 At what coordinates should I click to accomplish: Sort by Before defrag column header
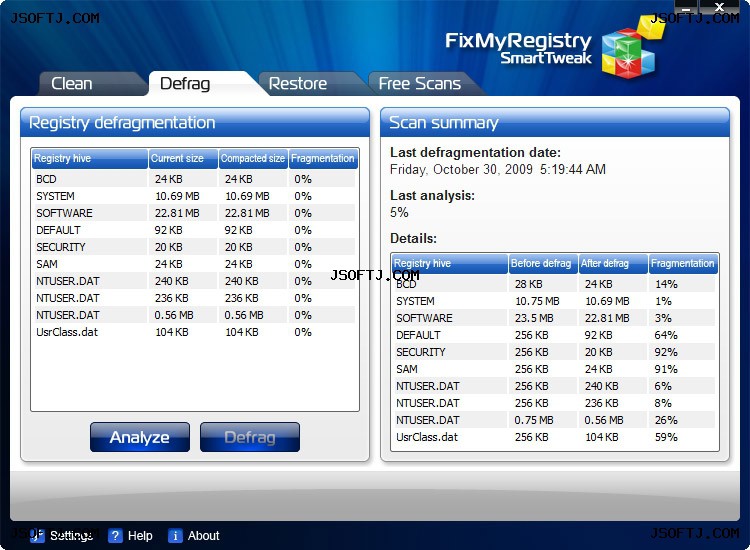click(543, 264)
